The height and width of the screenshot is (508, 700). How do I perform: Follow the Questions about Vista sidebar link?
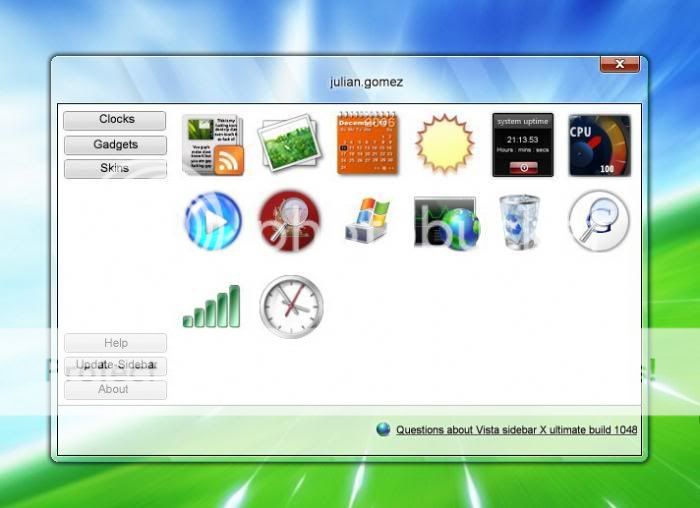pos(516,430)
